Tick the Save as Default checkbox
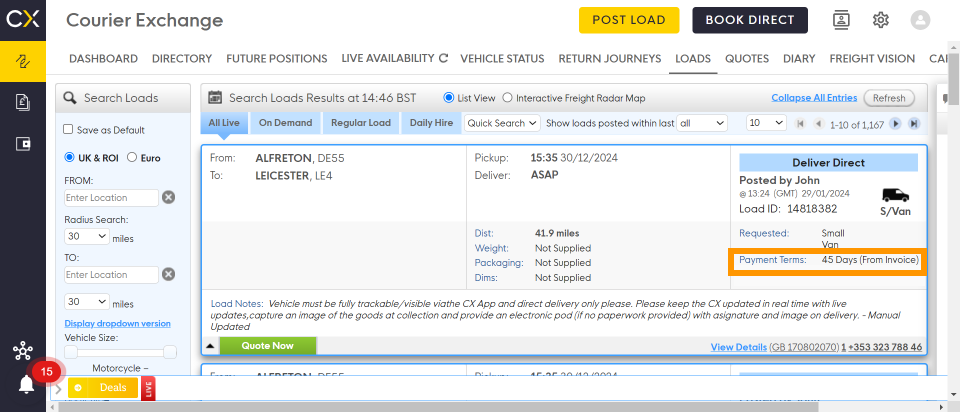Viewport: 960px width, 412px height. pyautogui.click(x=68, y=130)
